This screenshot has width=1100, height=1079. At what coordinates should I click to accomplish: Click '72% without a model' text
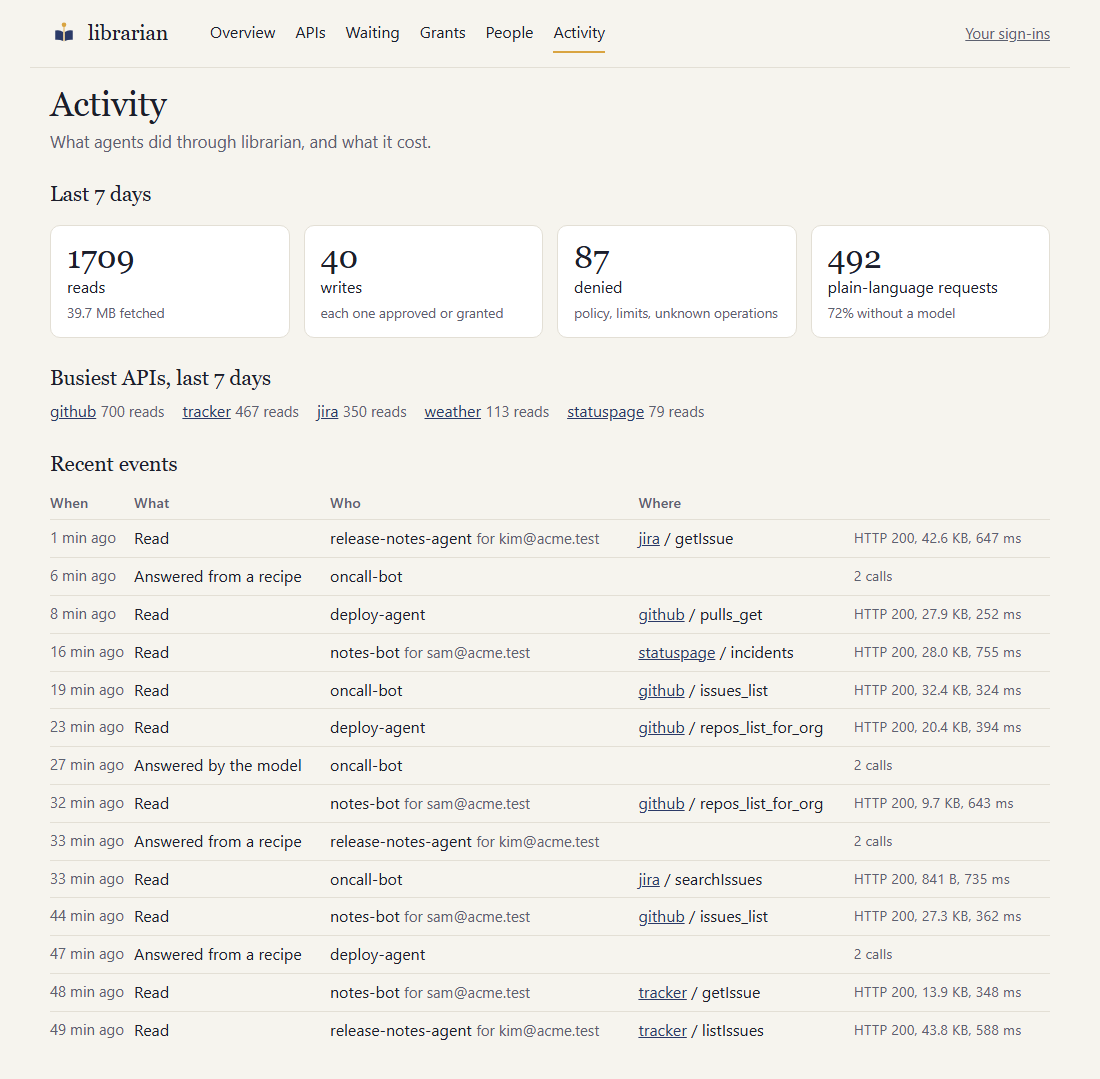click(891, 314)
